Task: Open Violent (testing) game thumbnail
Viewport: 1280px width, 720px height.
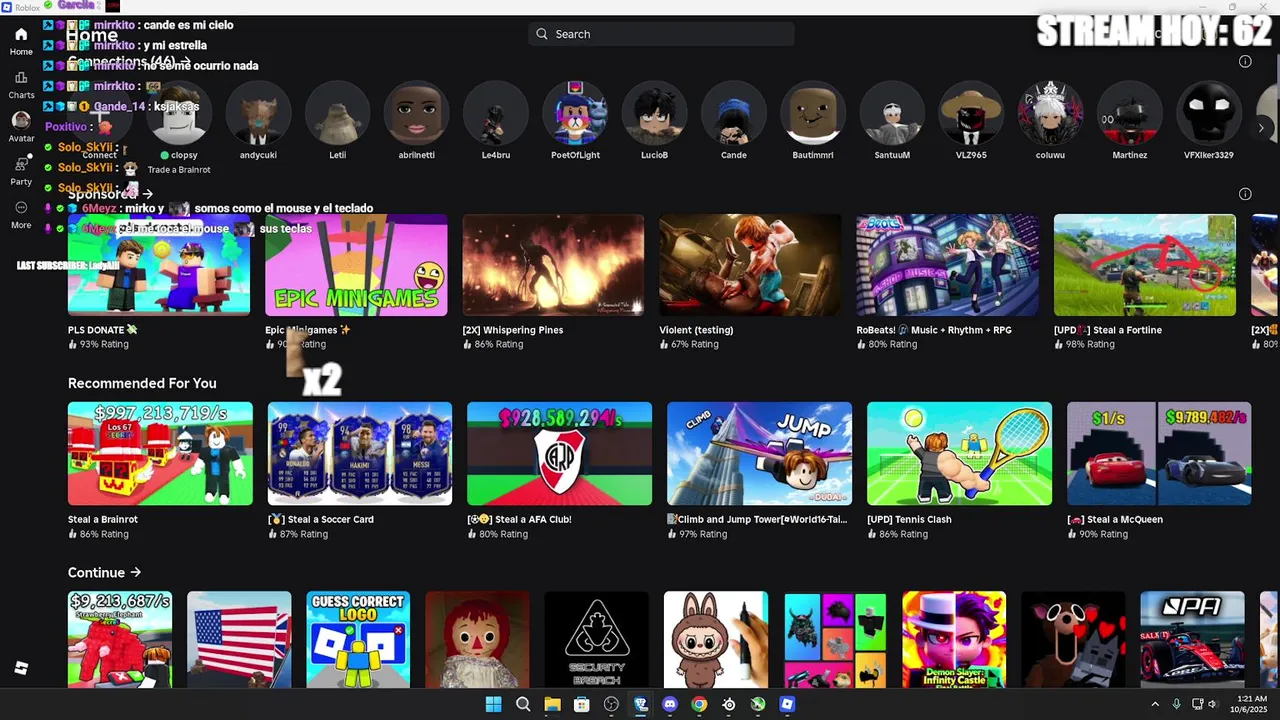Action: (x=750, y=265)
